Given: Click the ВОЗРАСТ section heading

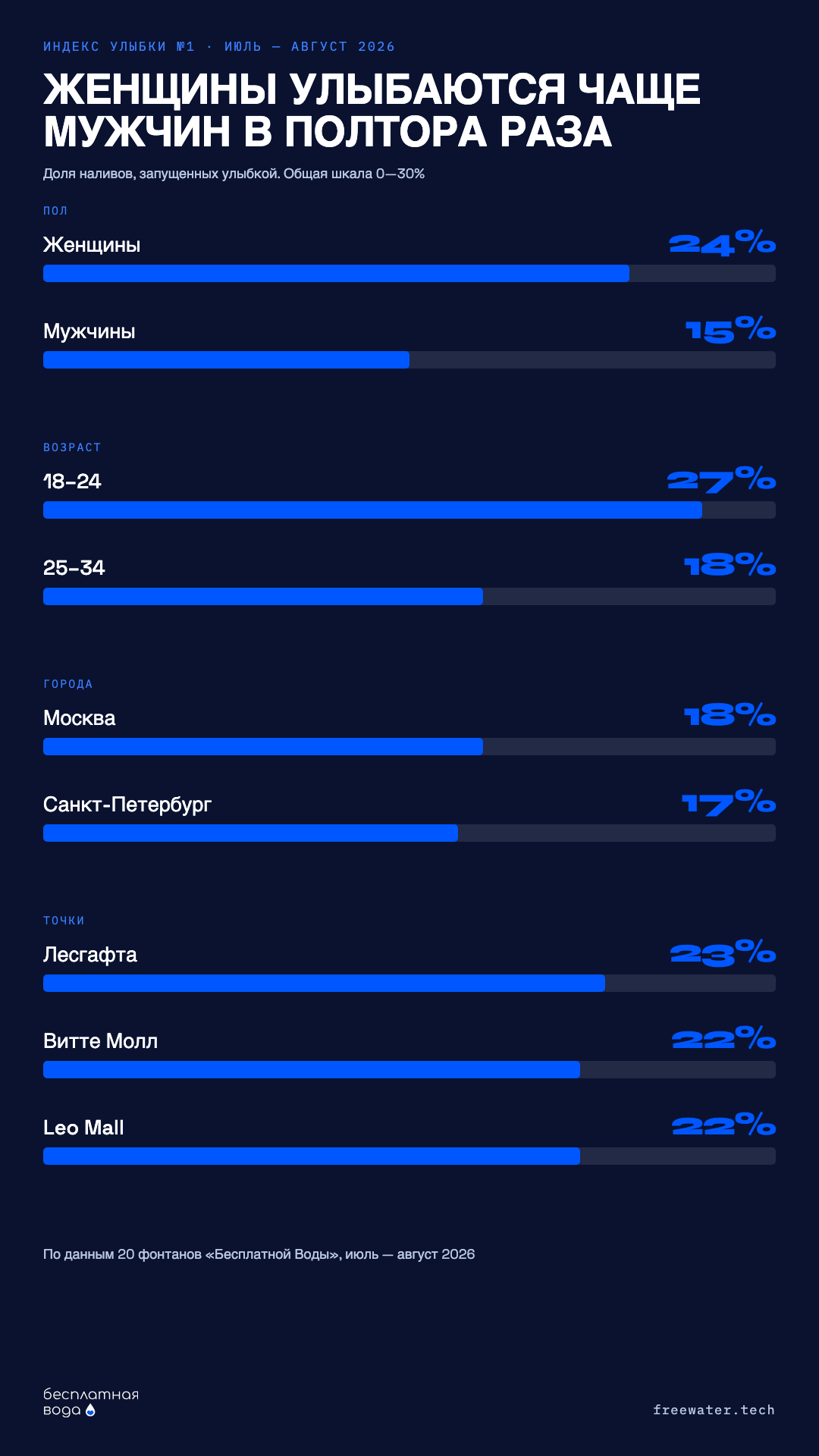Looking at the screenshot, I should (x=72, y=447).
